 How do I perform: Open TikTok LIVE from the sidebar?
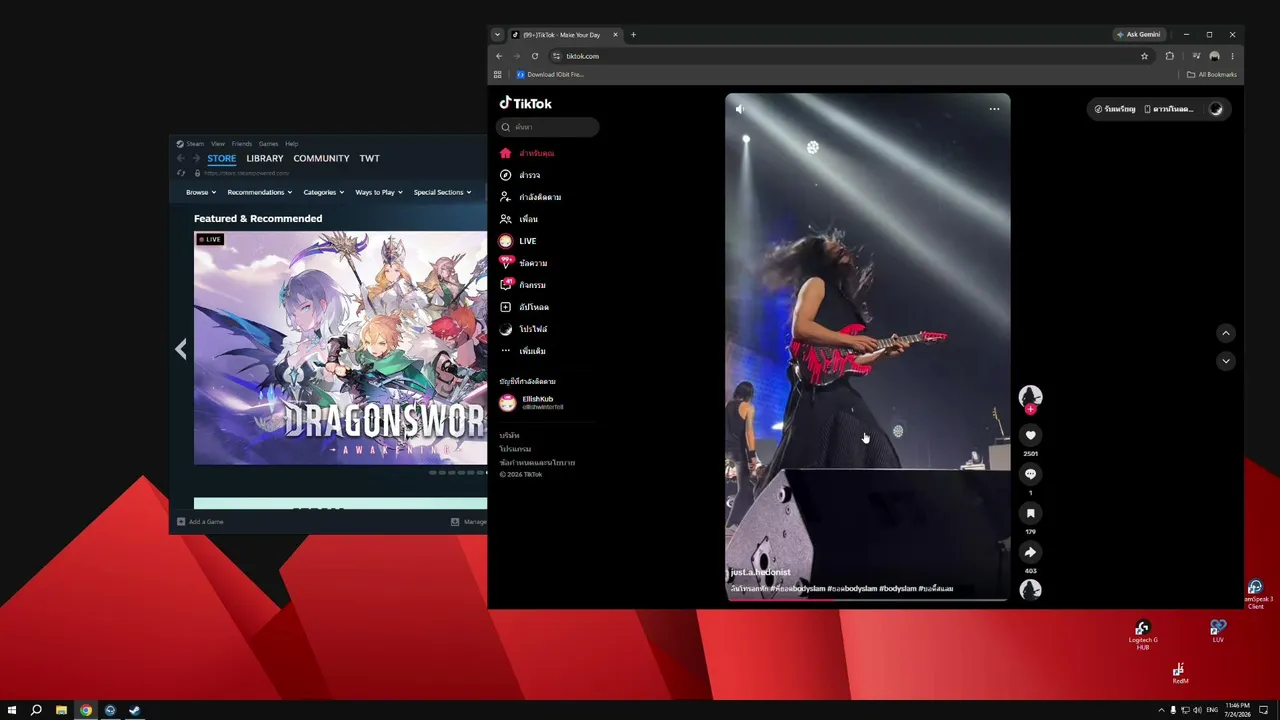pos(519,241)
